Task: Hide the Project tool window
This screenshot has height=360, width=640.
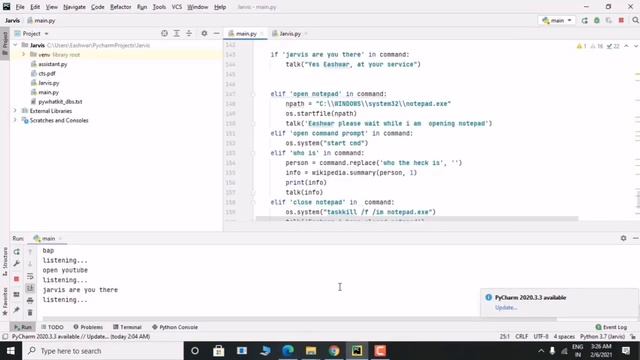Action: click(x=216, y=33)
